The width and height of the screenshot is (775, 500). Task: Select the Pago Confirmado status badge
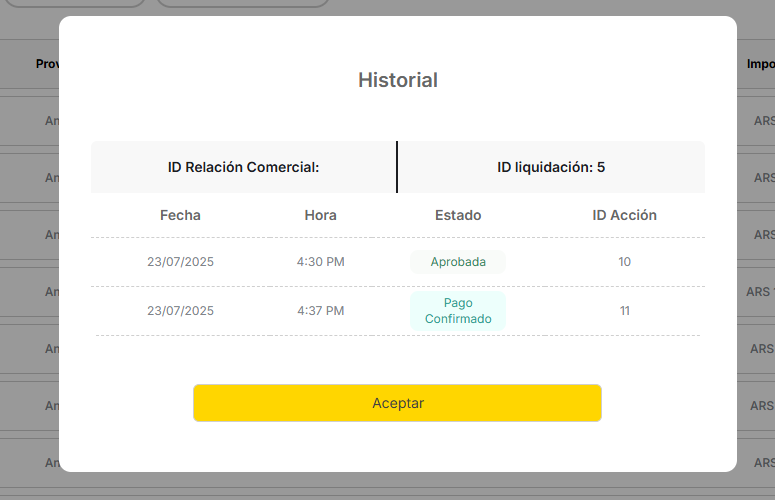point(458,311)
